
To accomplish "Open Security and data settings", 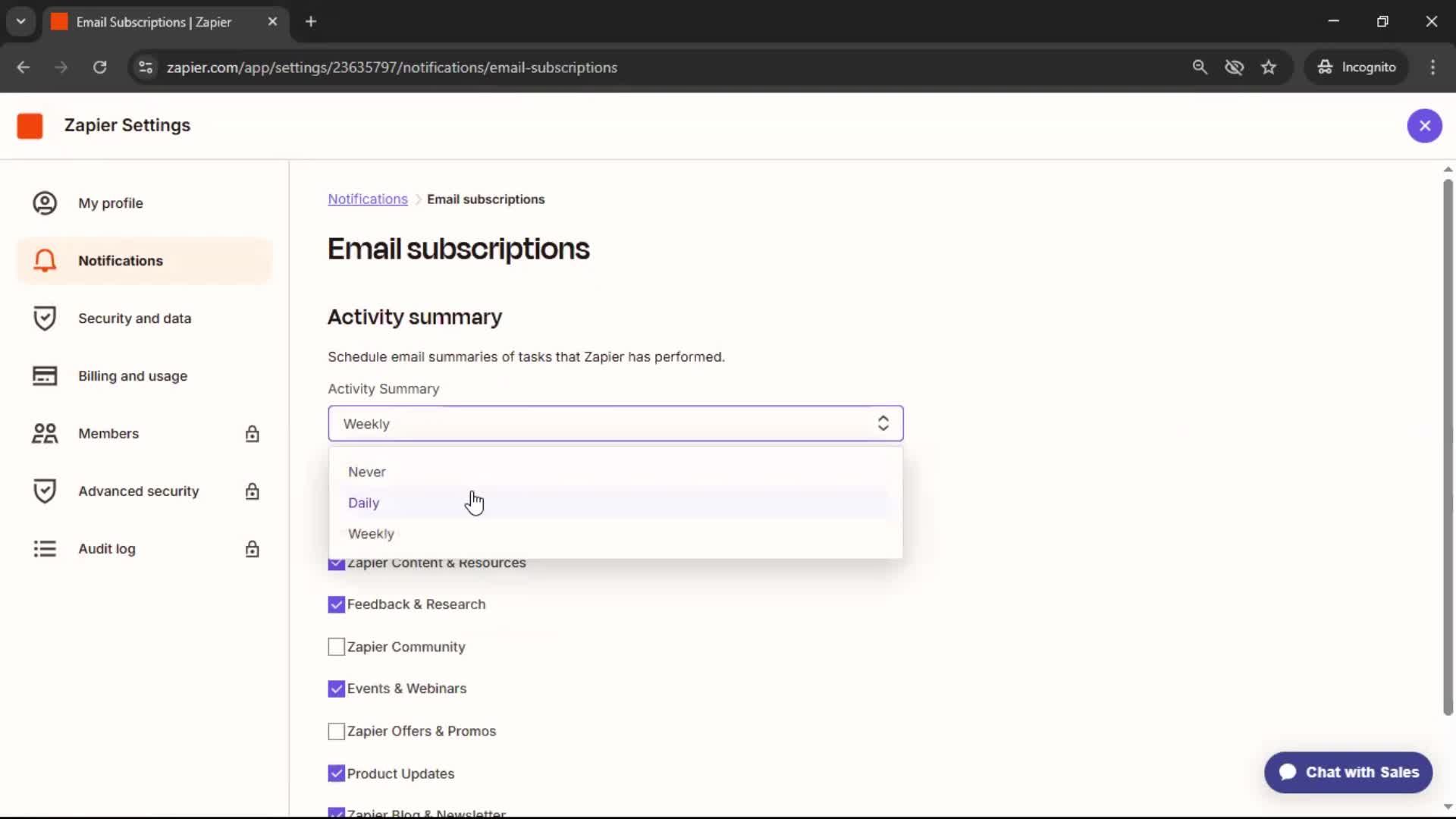I will [144, 318].
